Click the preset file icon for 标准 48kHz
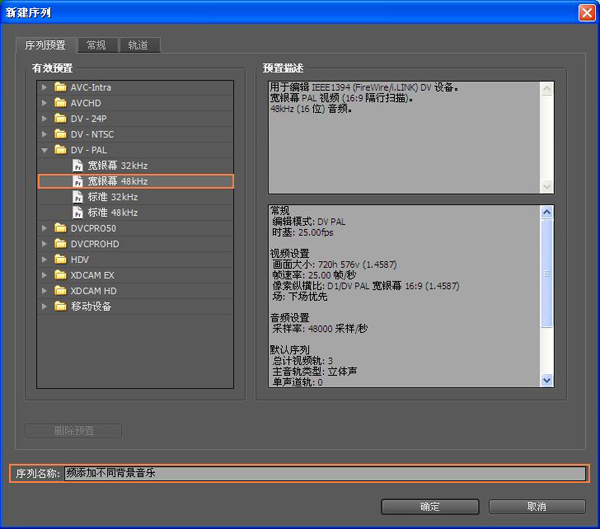 78,212
